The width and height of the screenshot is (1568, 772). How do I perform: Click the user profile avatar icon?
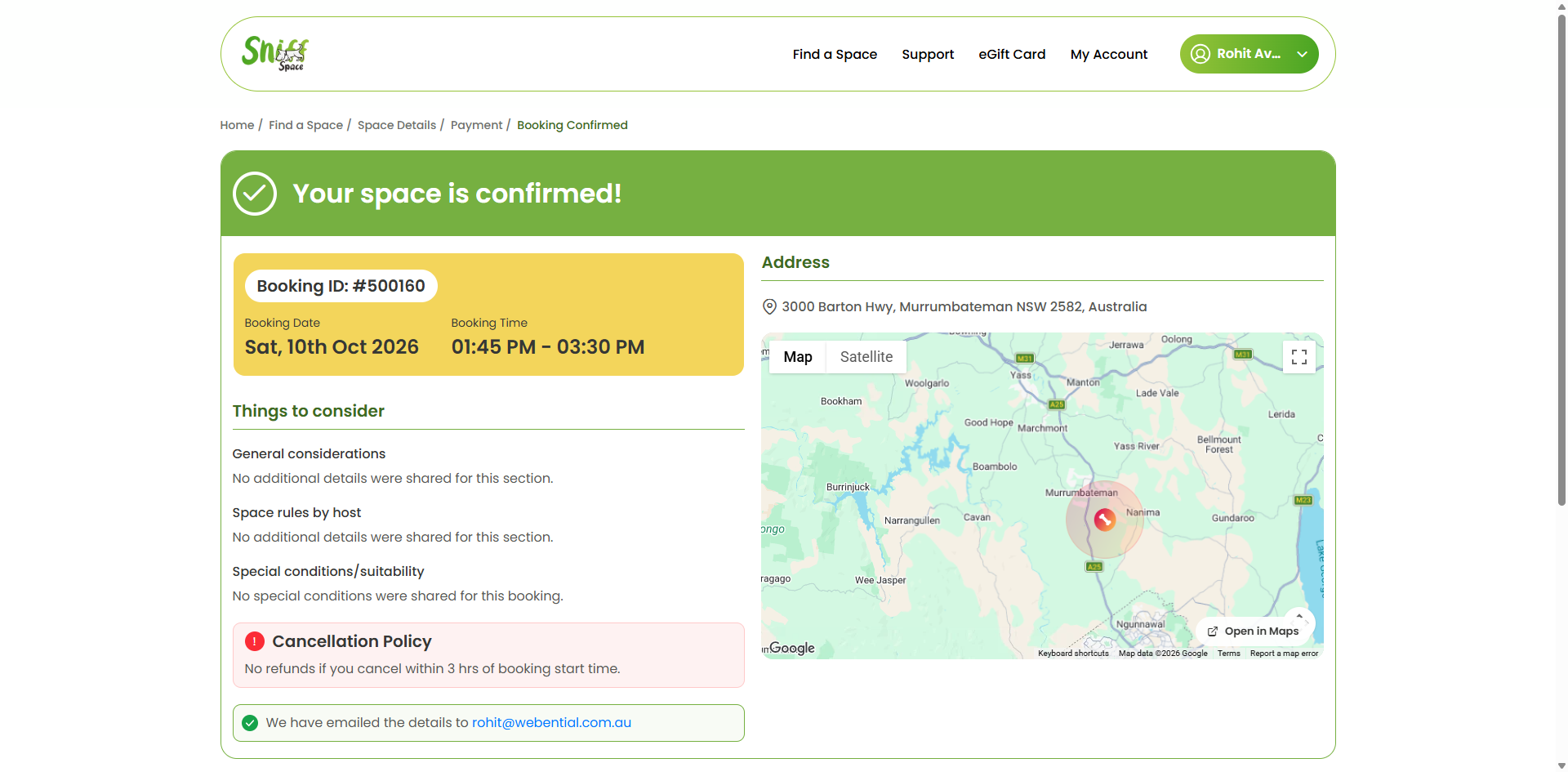(x=1200, y=54)
